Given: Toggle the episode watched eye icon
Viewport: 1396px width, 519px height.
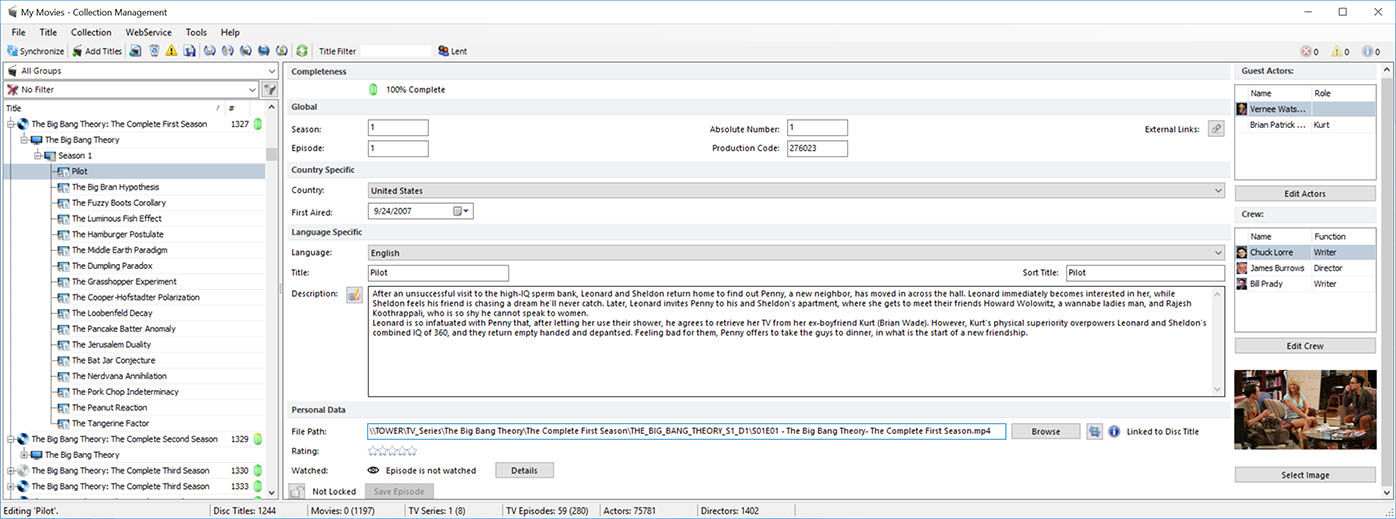Looking at the screenshot, I should click(374, 470).
